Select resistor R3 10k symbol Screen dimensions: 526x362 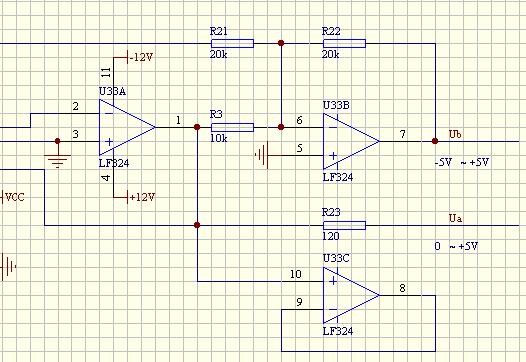[232, 127]
